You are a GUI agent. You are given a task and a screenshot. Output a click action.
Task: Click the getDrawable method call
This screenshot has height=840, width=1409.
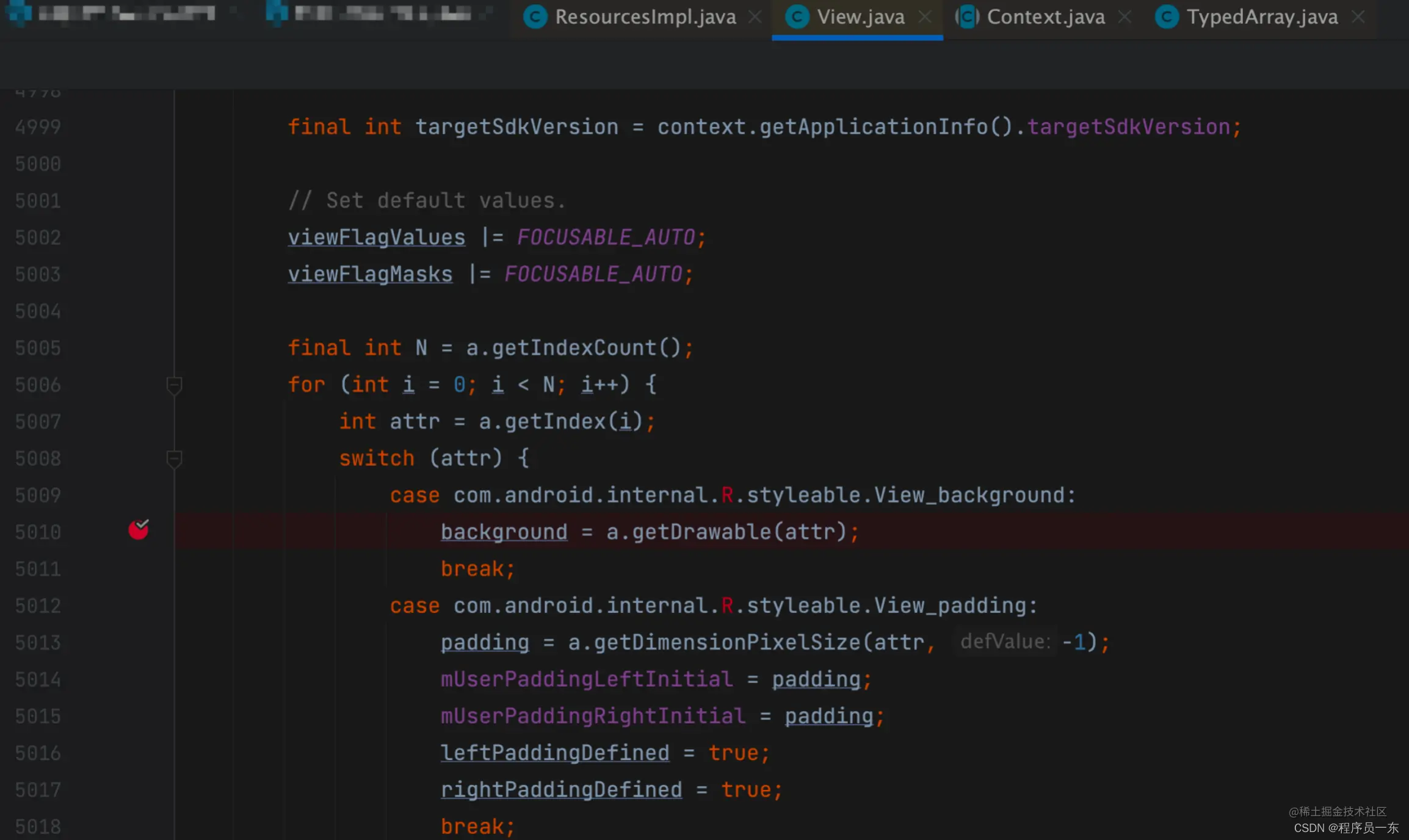click(701, 532)
